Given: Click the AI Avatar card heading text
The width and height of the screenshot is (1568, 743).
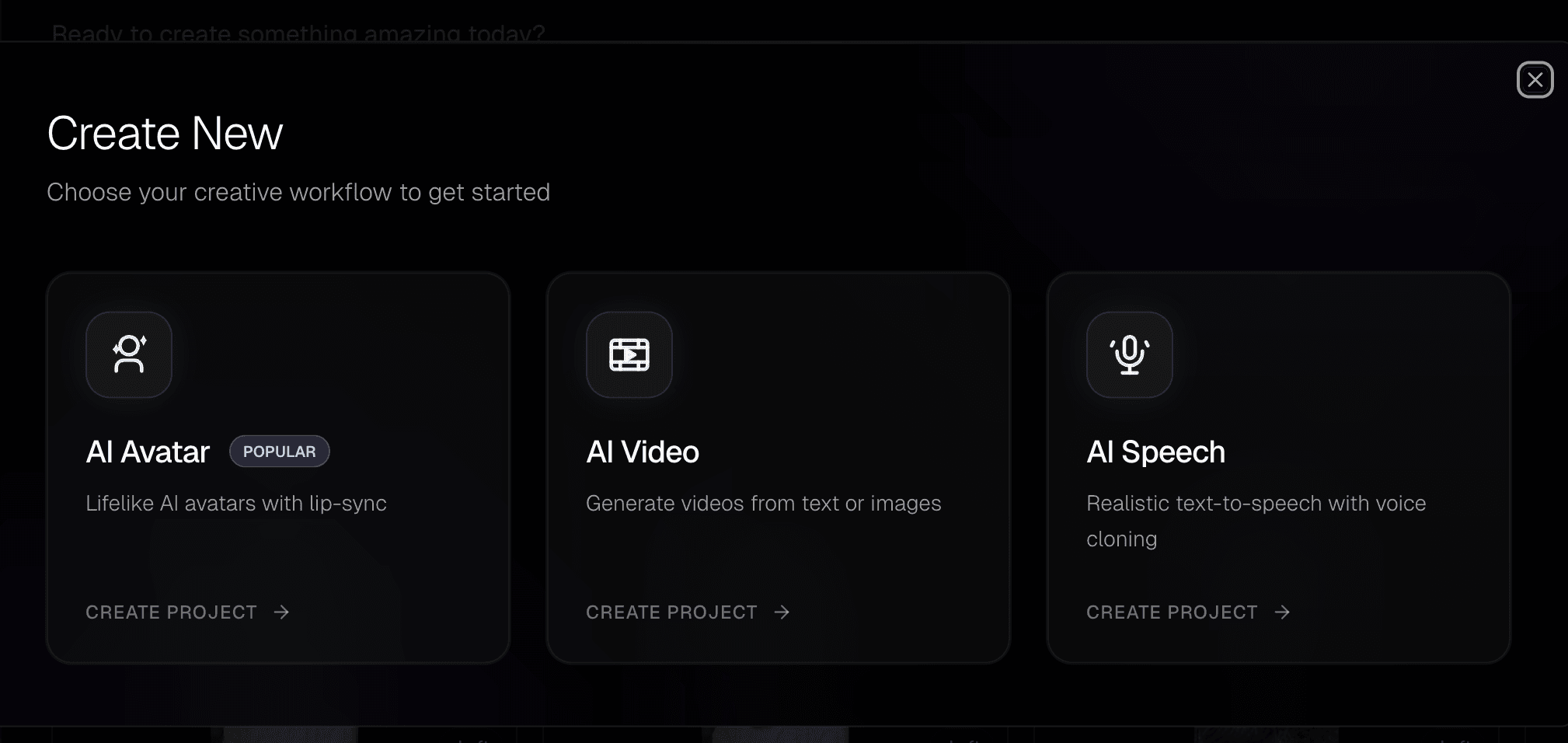Looking at the screenshot, I should (x=148, y=451).
